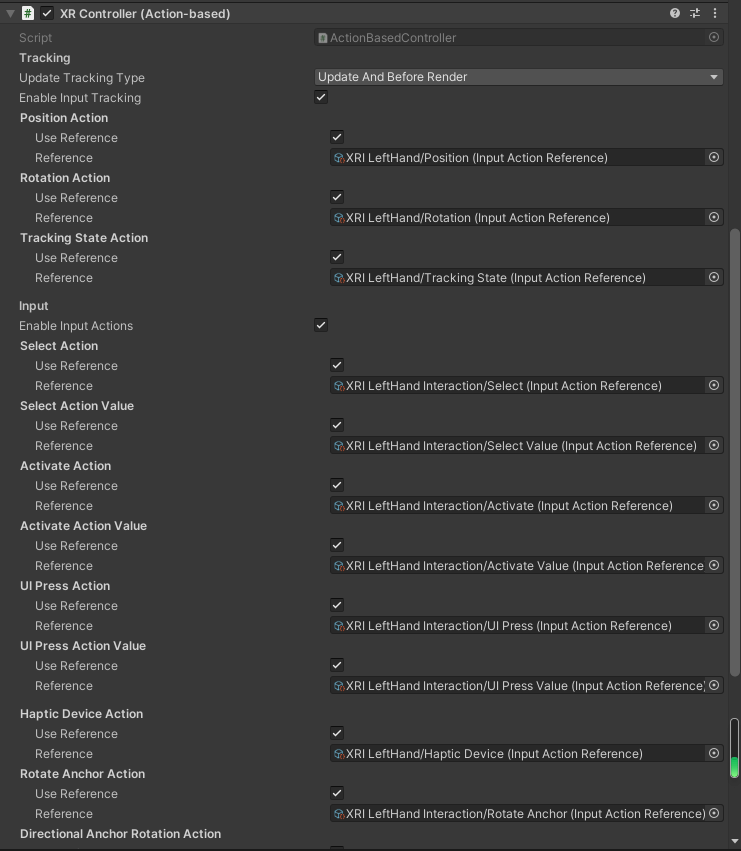Toggle Use Reference under Select Action
741x851 pixels.
tap(337, 365)
